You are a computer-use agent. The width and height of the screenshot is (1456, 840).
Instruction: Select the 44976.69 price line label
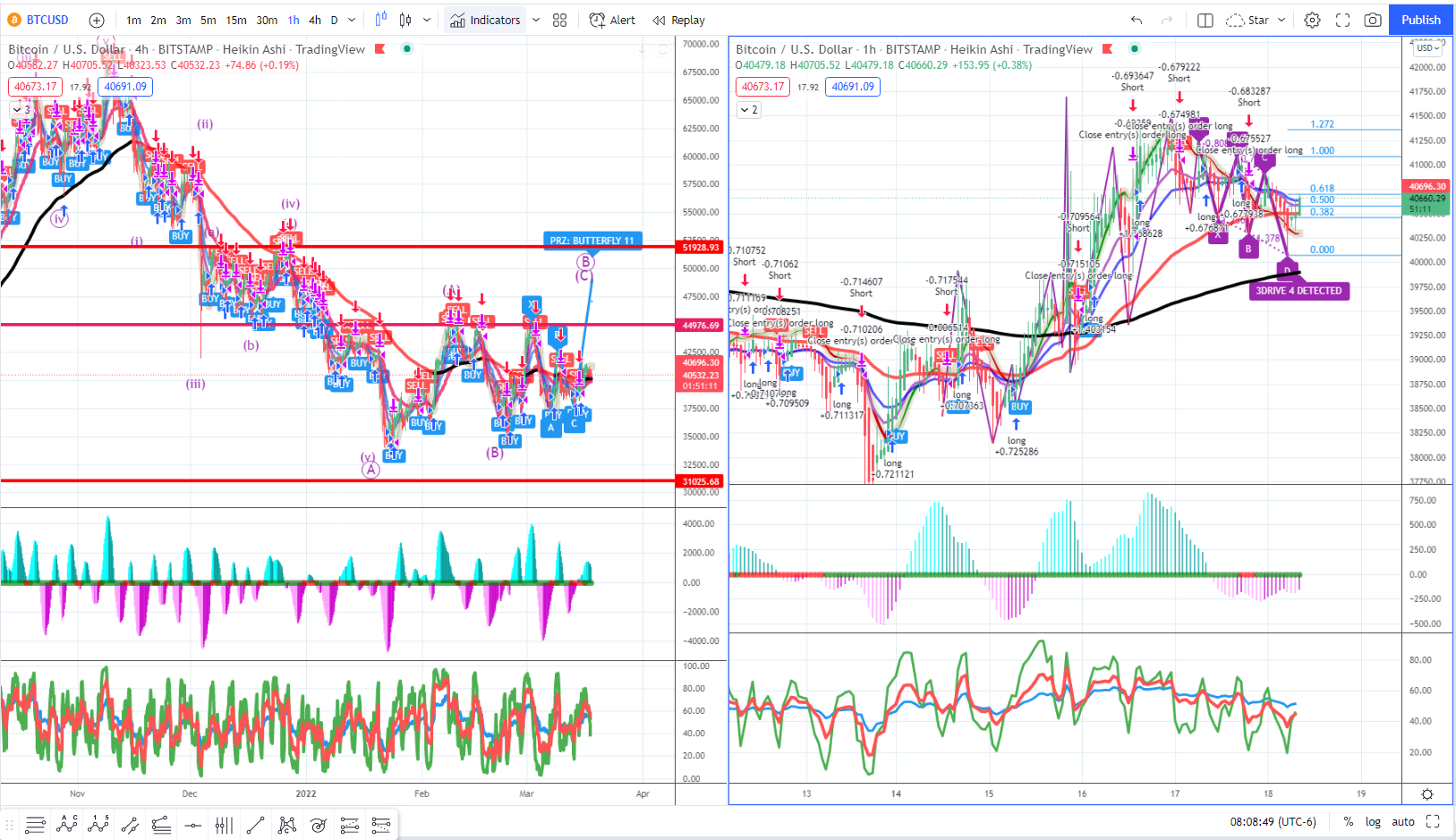coord(701,325)
